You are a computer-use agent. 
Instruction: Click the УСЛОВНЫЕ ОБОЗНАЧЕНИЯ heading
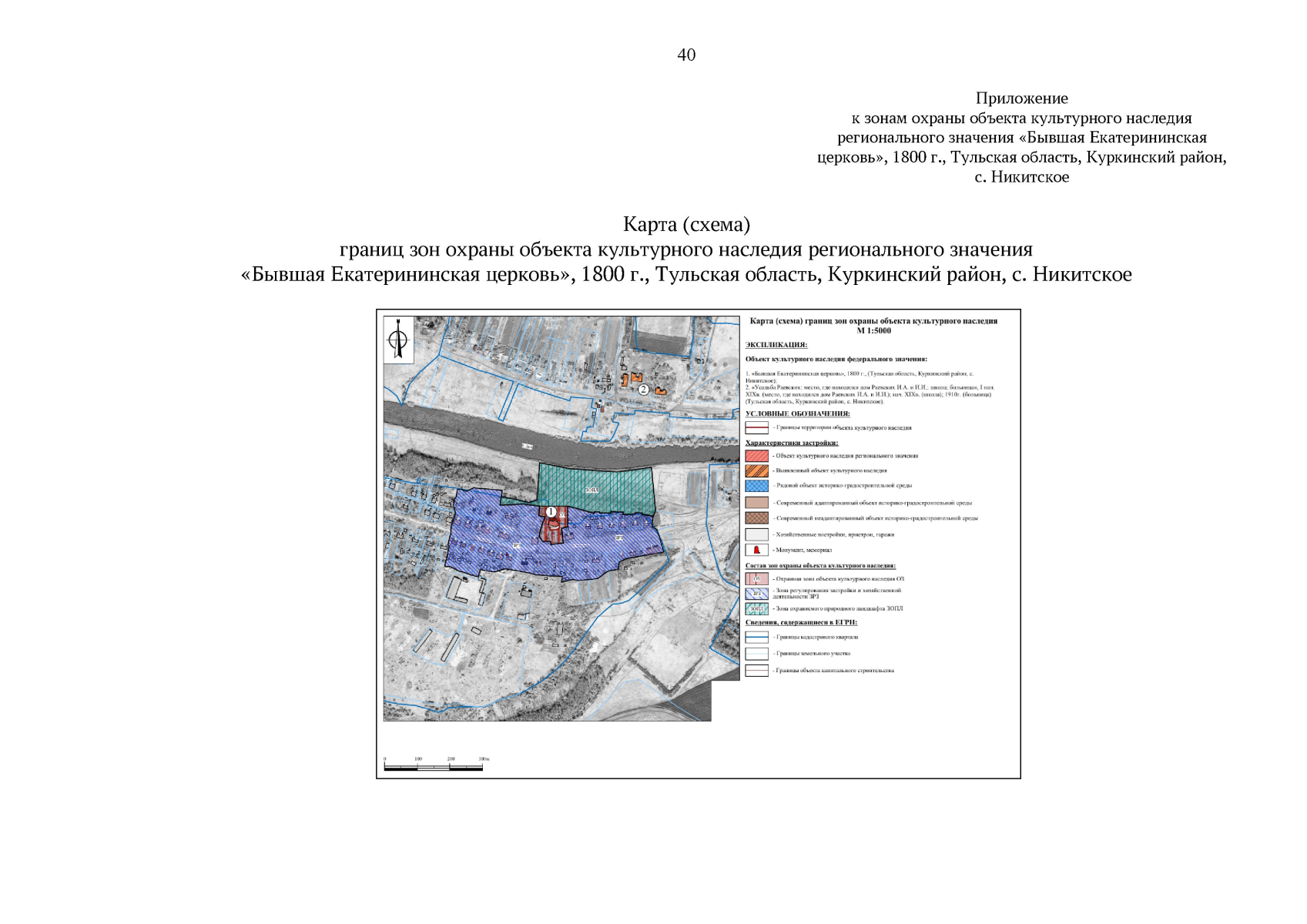pyautogui.click(x=797, y=413)
